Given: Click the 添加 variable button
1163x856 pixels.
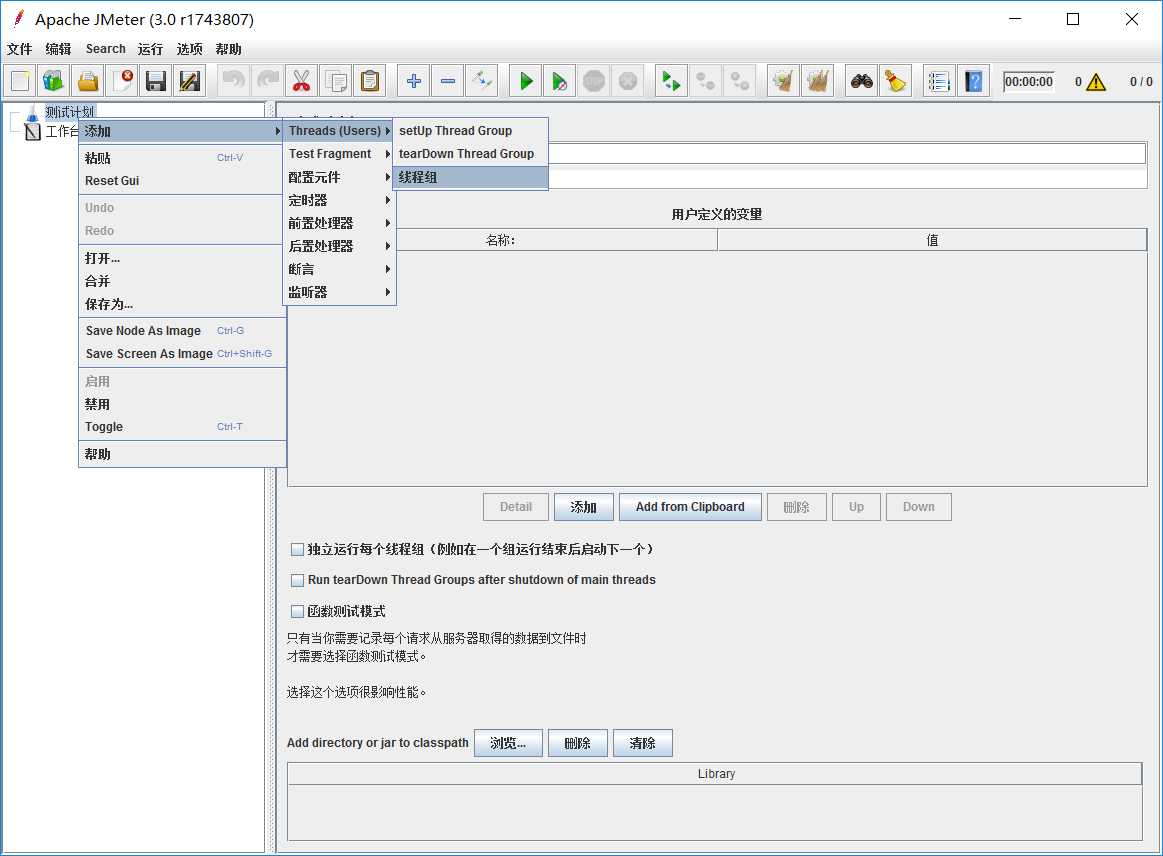Looking at the screenshot, I should (583, 507).
